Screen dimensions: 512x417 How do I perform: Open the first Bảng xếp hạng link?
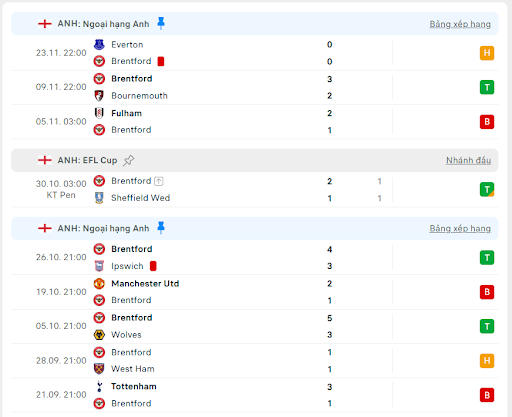tap(460, 24)
